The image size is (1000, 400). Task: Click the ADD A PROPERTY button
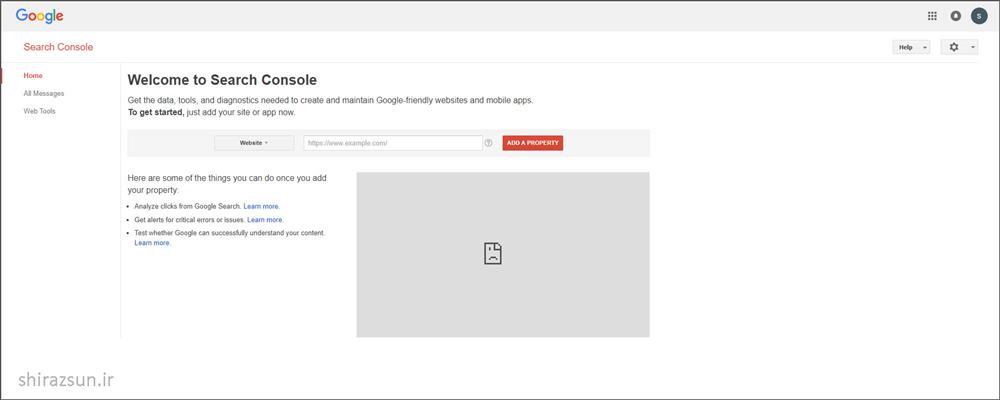click(533, 143)
